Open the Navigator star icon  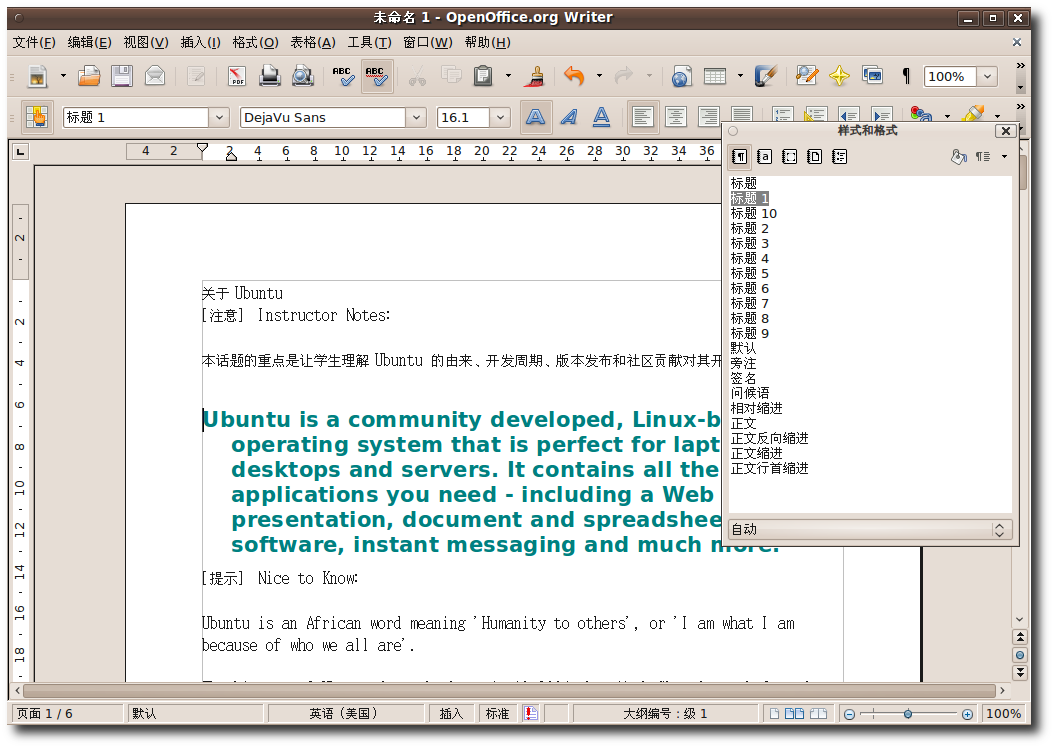[839, 76]
